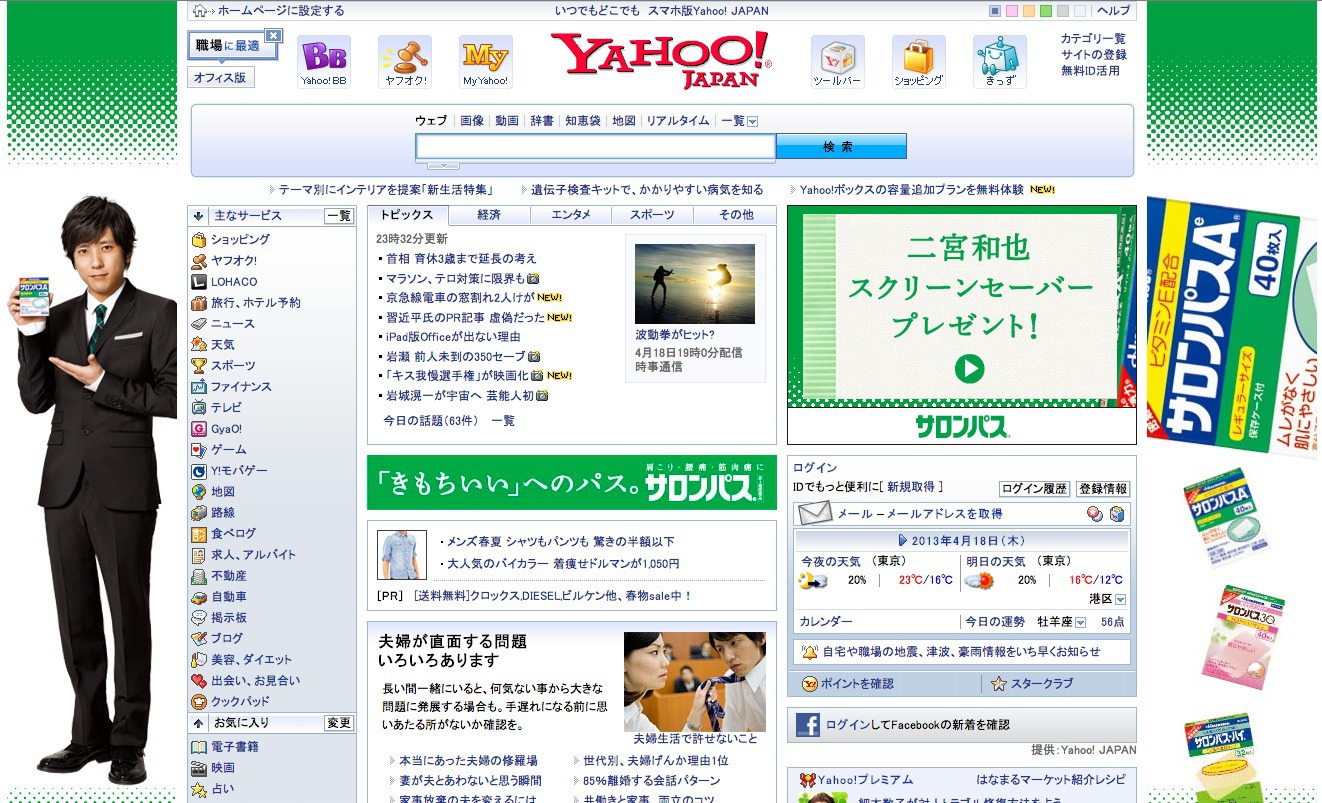
Task: Expand the お気に入り section arrow
Action: (x=199, y=723)
